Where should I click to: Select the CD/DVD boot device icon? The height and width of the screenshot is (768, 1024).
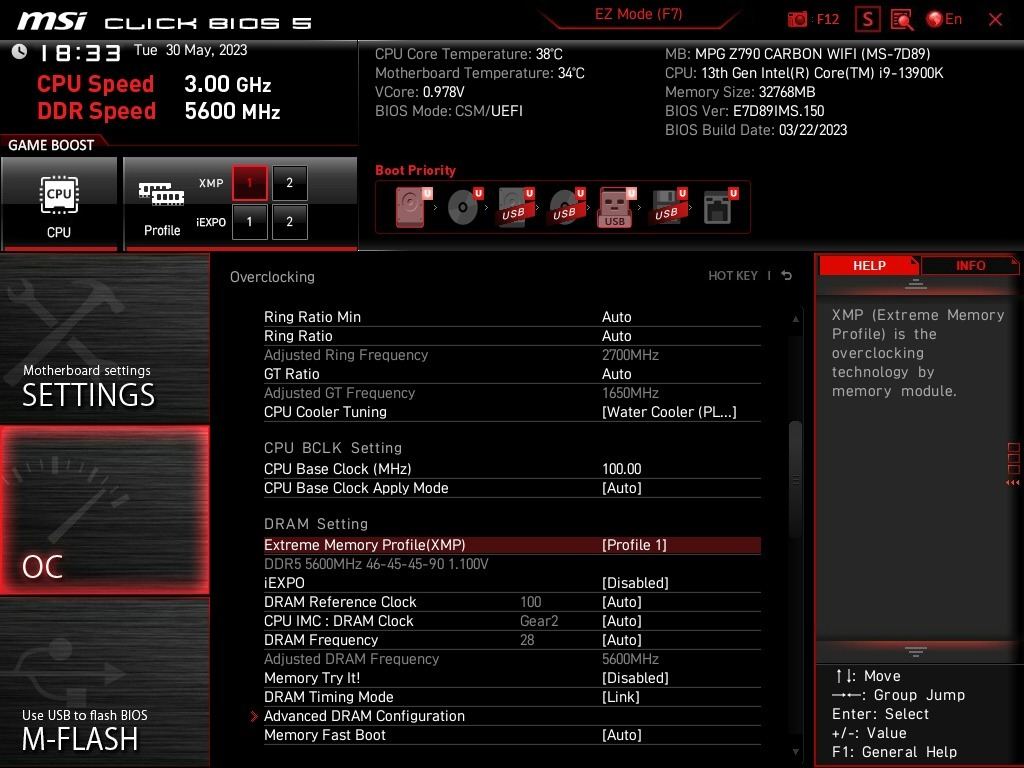pos(464,208)
